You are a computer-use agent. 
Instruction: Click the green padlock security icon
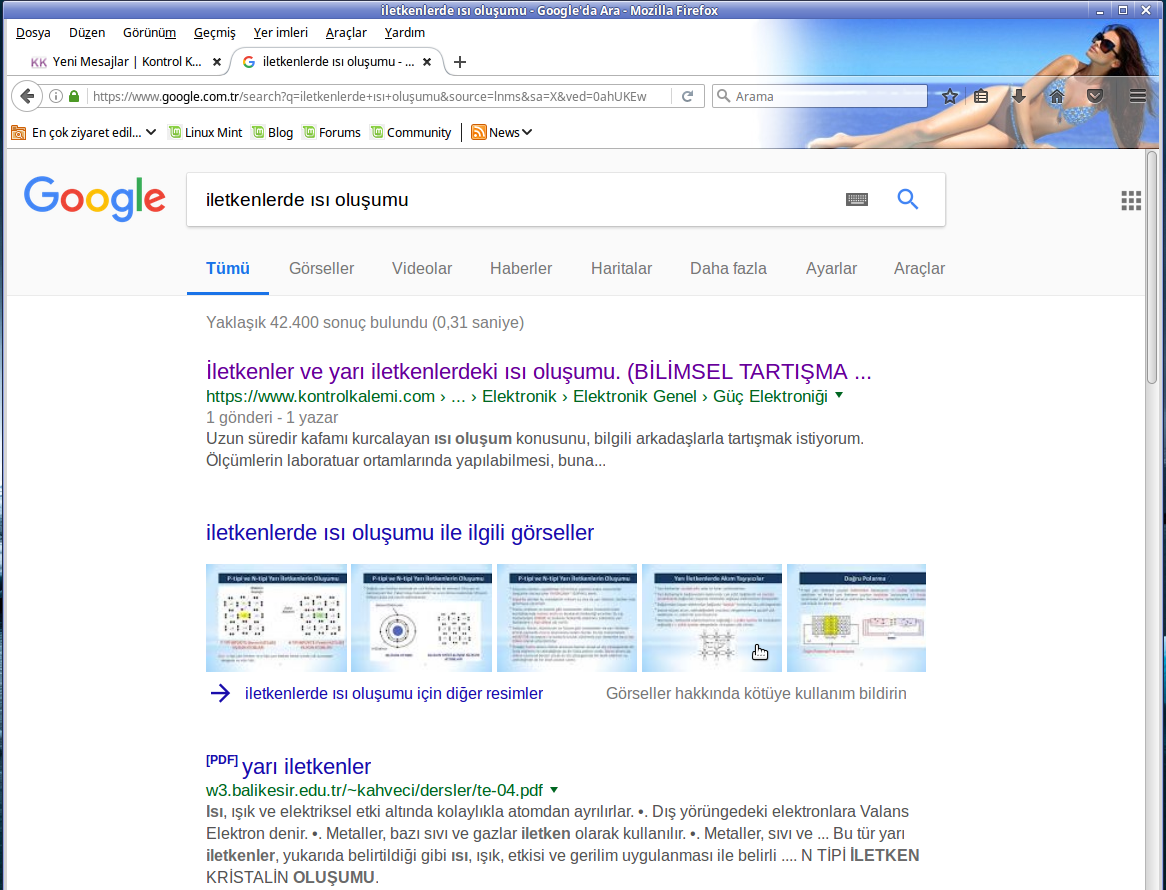click(74, 96)
